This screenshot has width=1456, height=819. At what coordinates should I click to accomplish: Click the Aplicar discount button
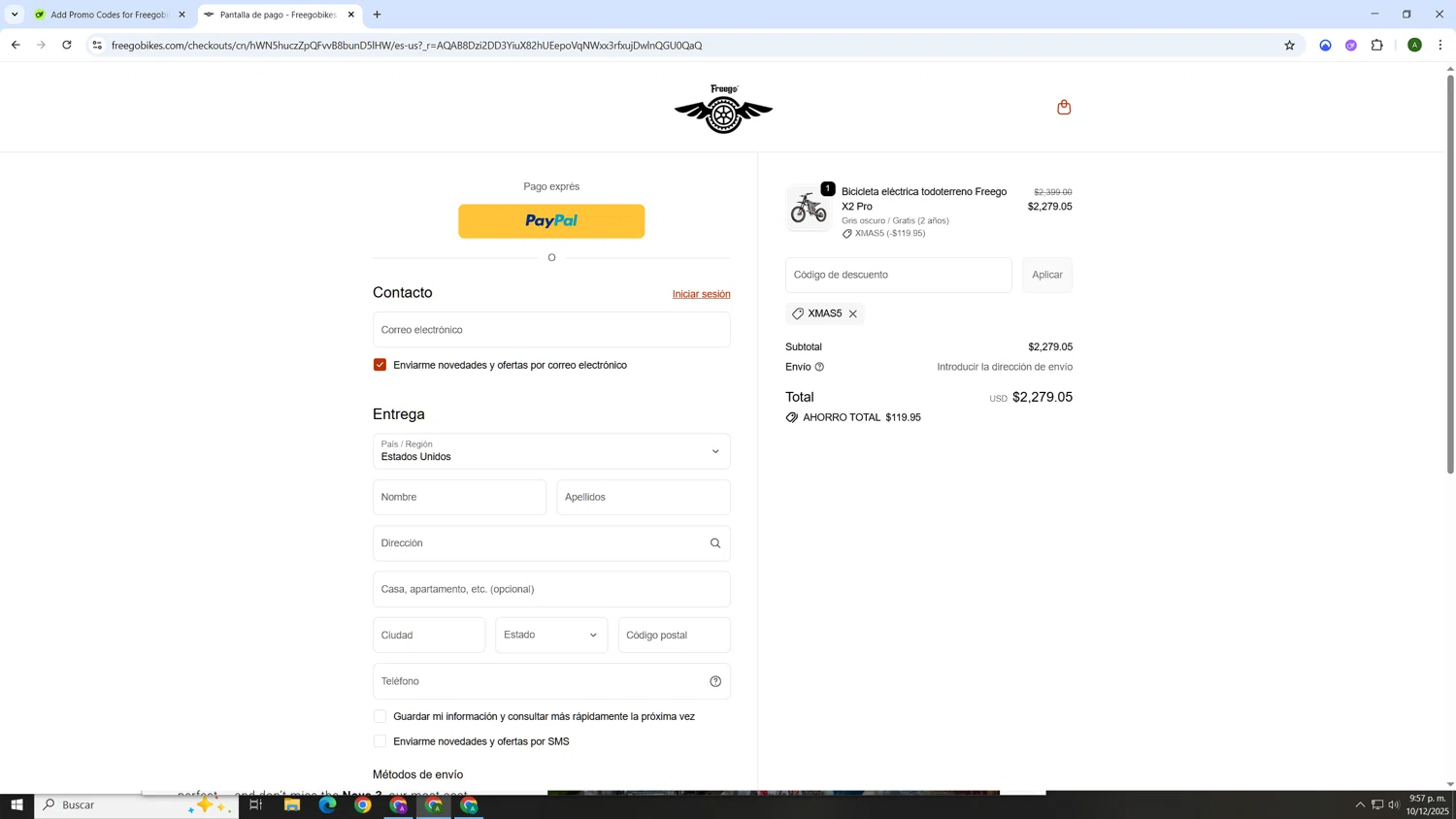coord(1046,275)
